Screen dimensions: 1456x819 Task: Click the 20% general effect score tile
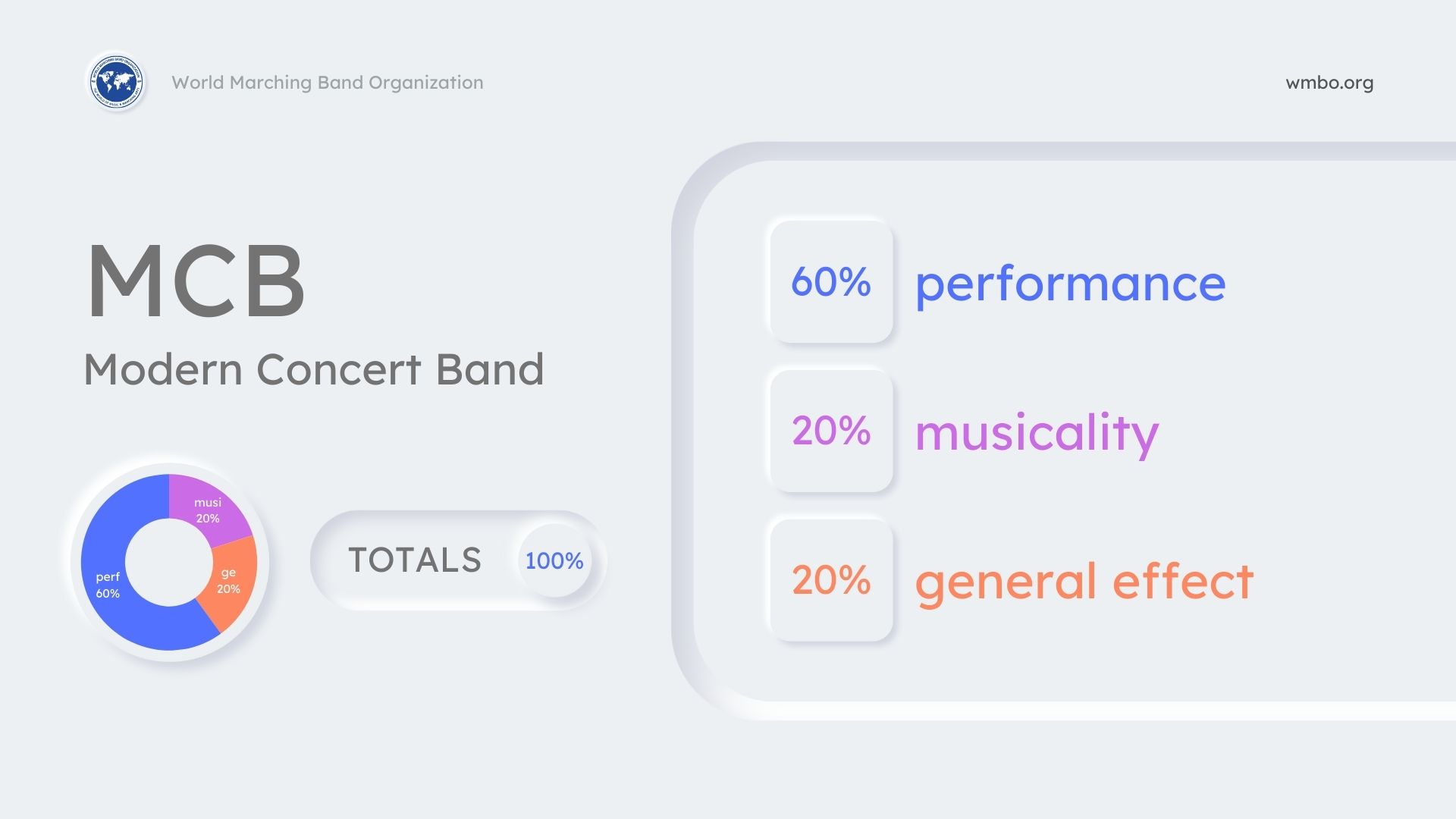pyautogui.click(x=831, y=580)
